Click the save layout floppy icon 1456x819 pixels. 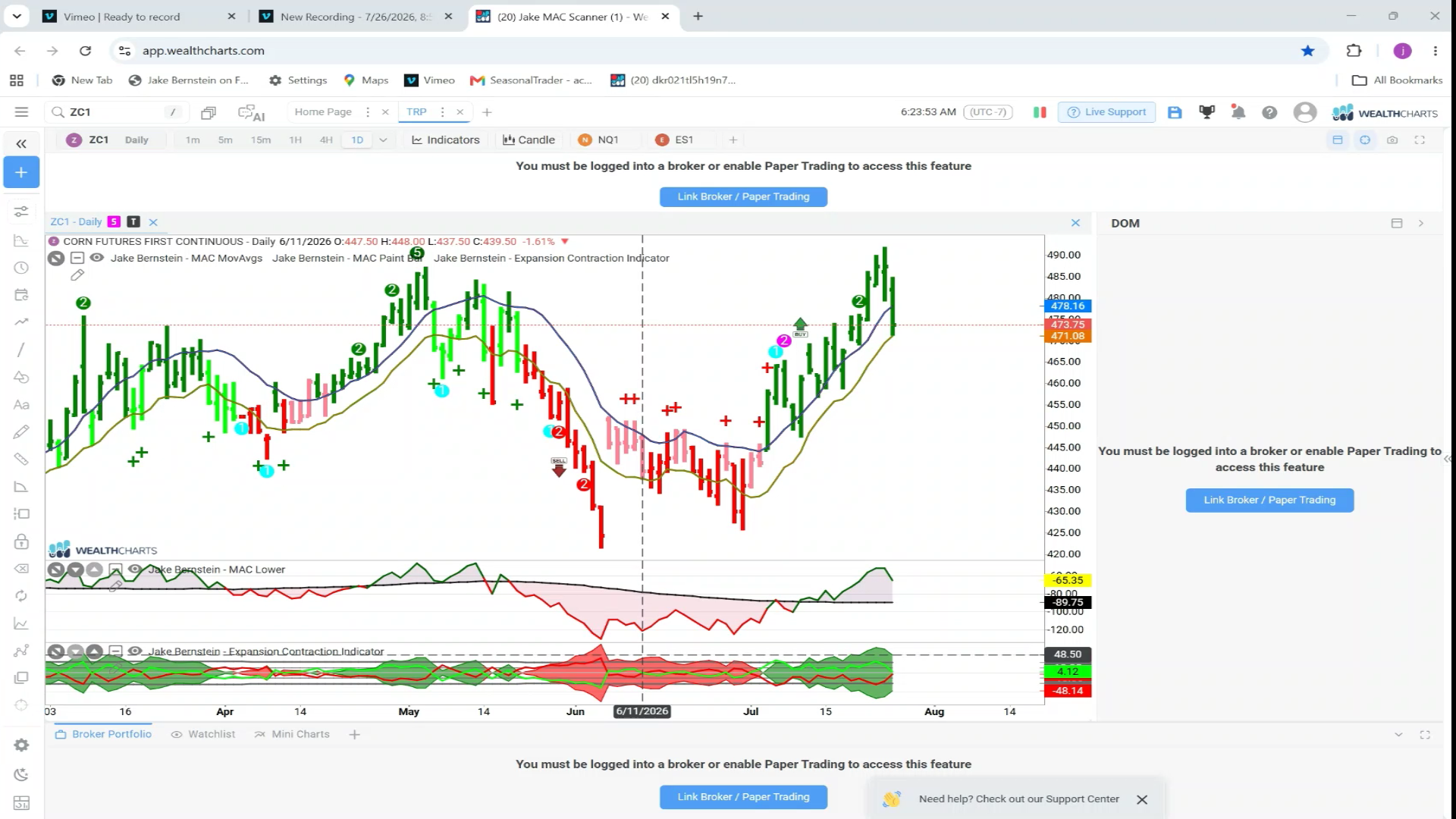click(x=1175, y=112)
